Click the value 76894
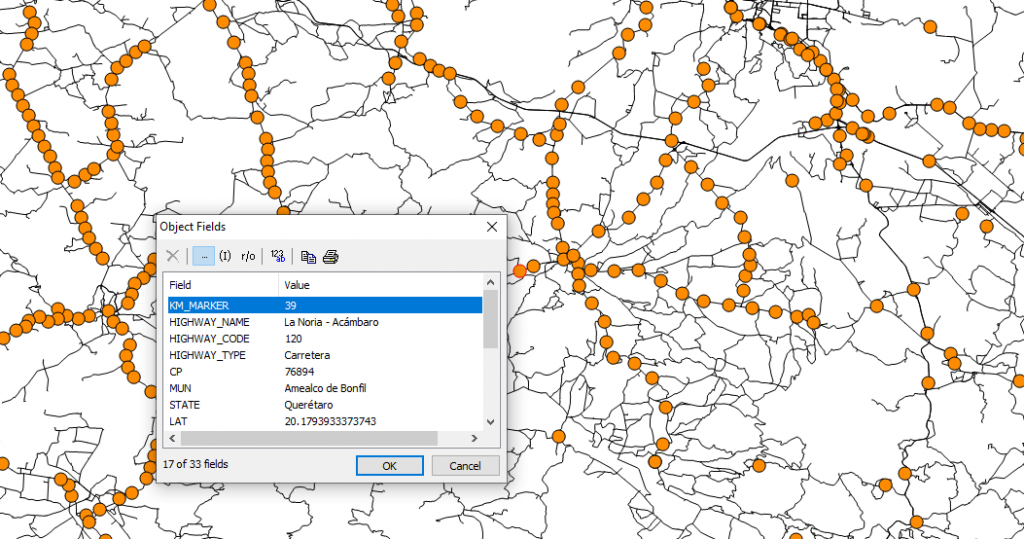Viewport: 1024px width, 539px height. 299,372
